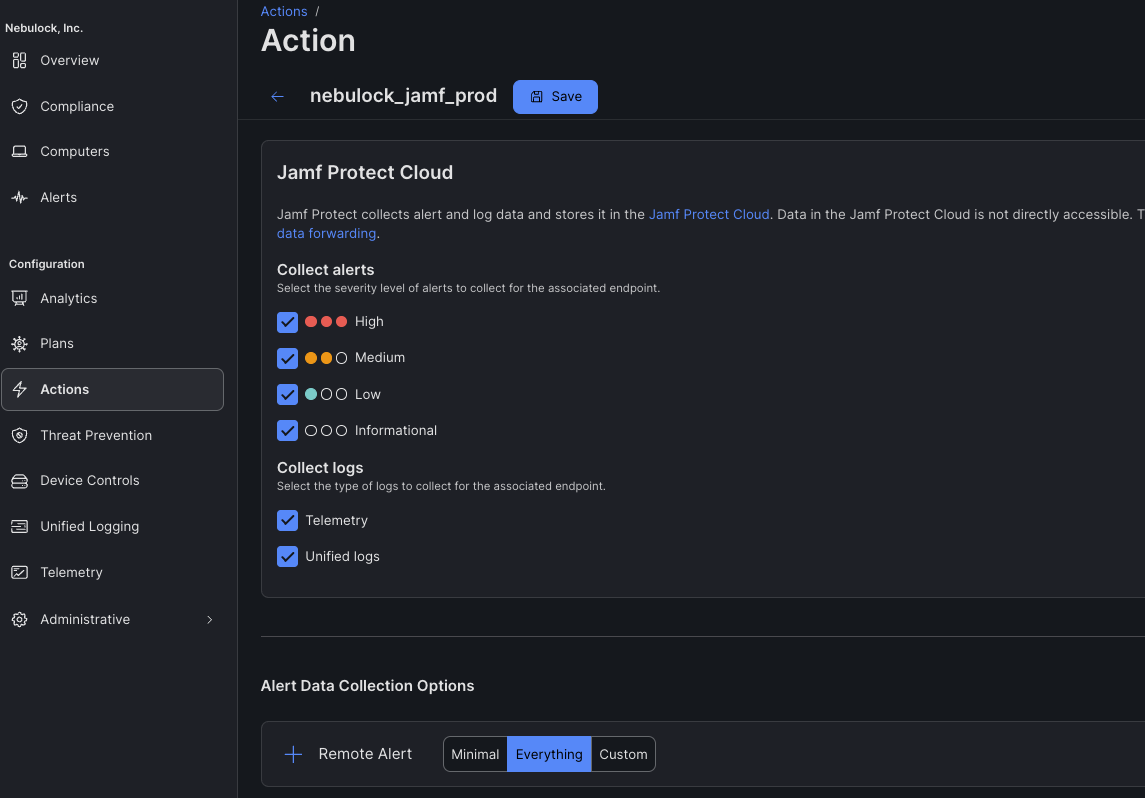
Task: Click the Plans wheel icon
Action: pos(20,344)
